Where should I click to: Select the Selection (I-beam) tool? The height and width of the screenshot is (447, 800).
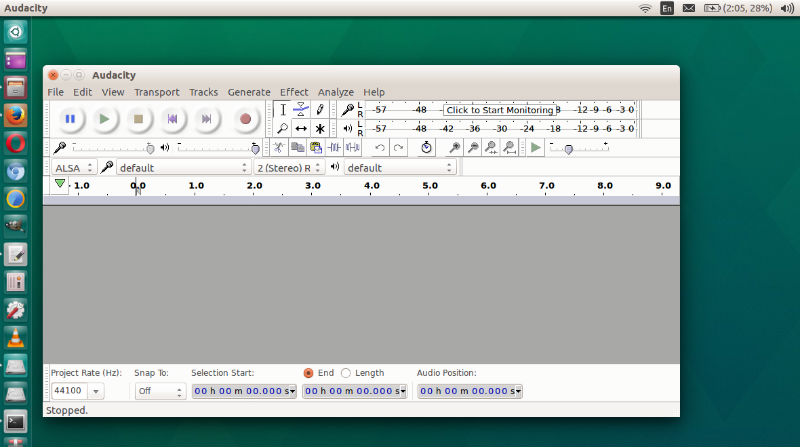[283, 110]
